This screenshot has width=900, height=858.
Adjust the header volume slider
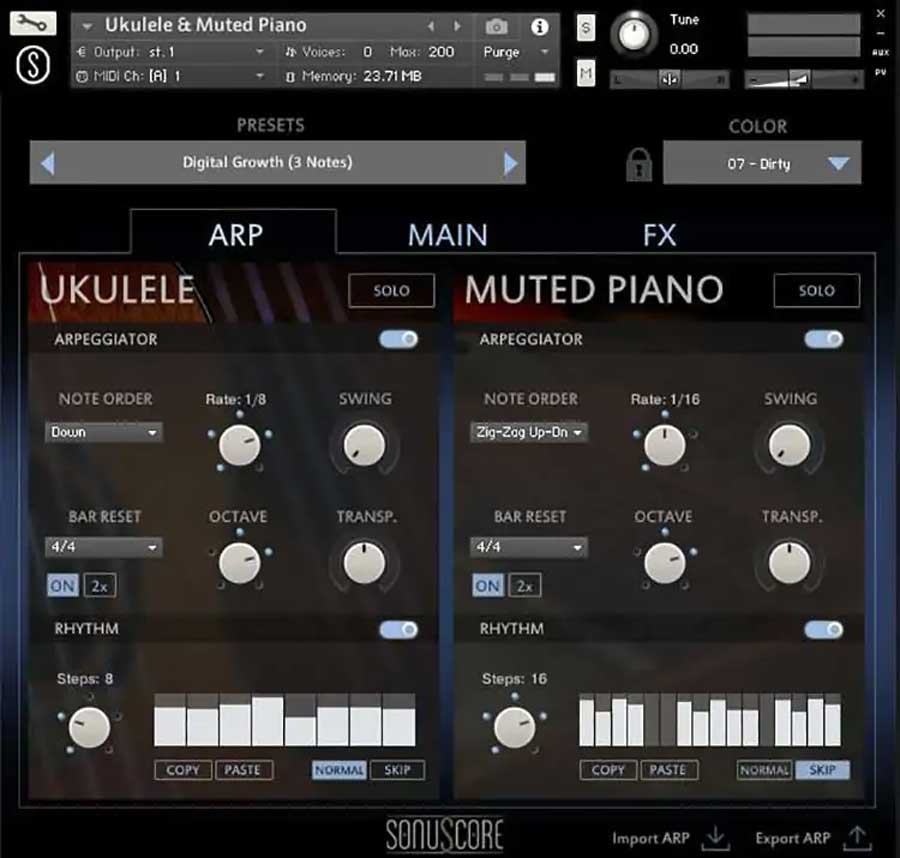[804, 79]
